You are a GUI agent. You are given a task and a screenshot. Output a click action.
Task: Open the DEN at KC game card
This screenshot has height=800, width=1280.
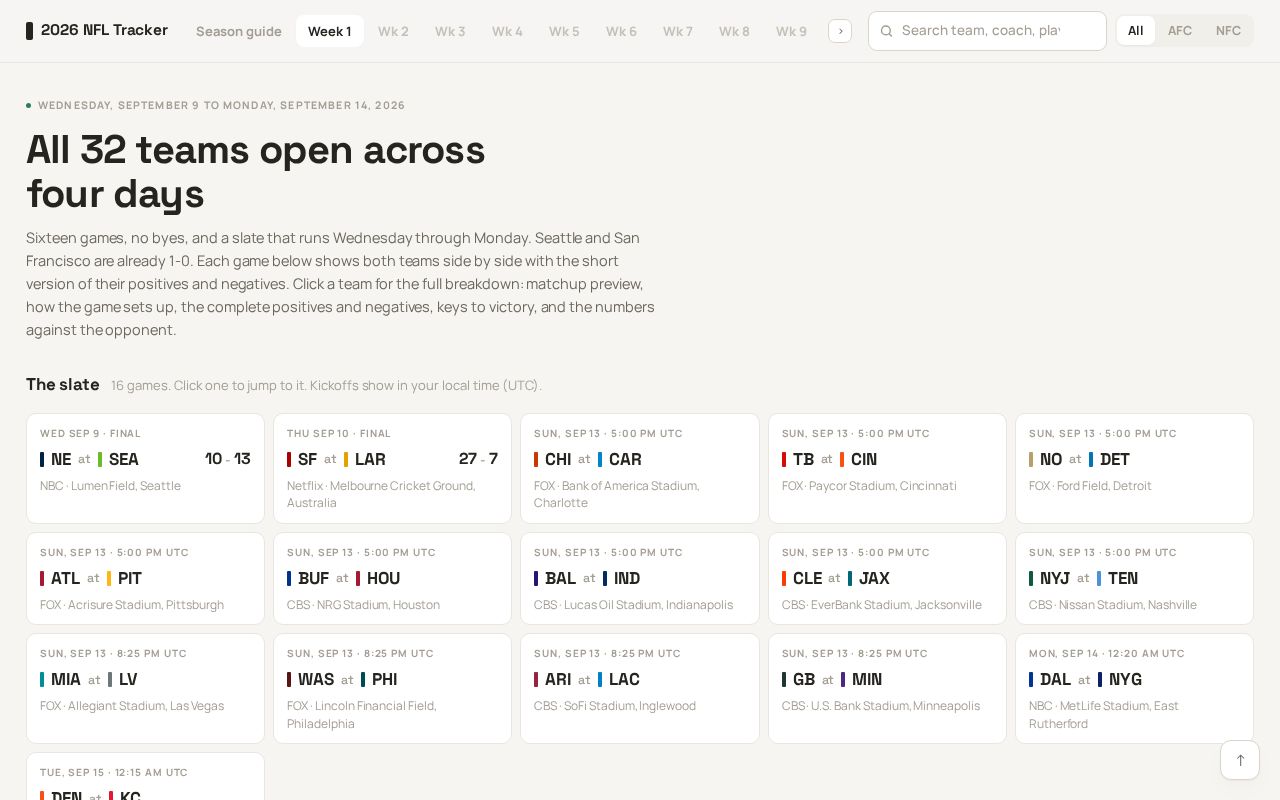coord(145,777)
